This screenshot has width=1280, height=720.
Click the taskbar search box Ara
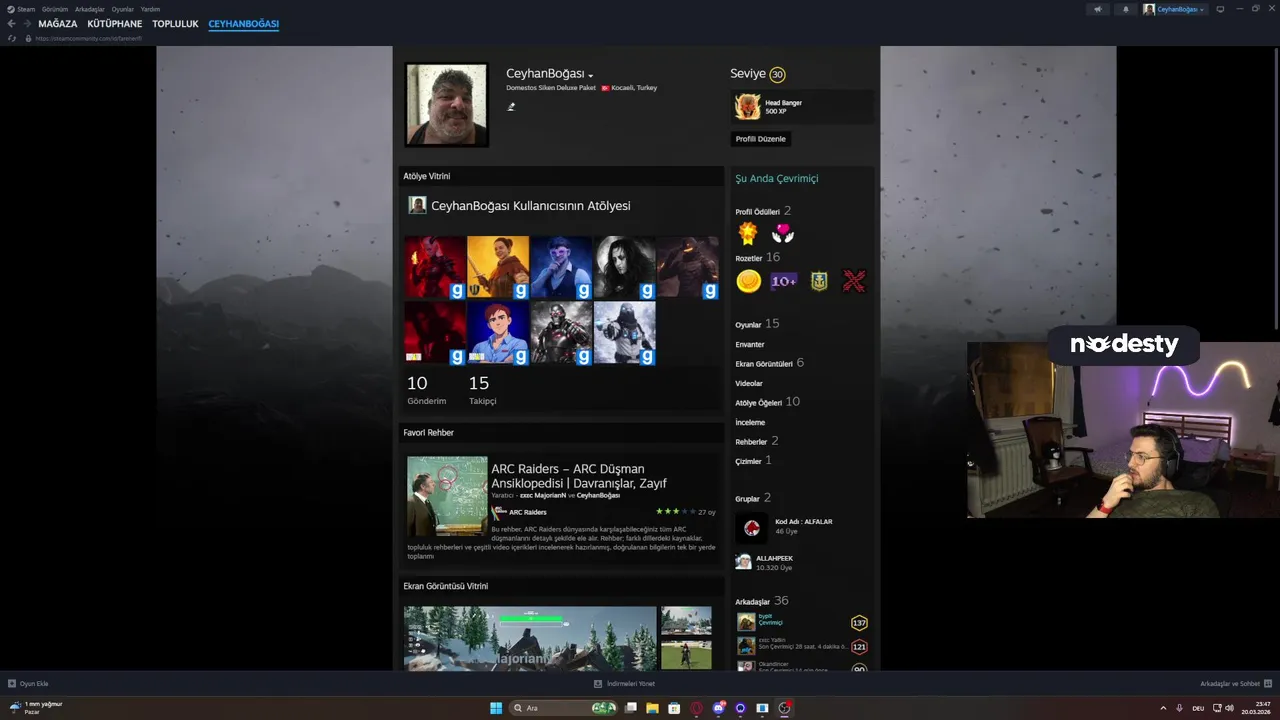click(x=564, y=708)
